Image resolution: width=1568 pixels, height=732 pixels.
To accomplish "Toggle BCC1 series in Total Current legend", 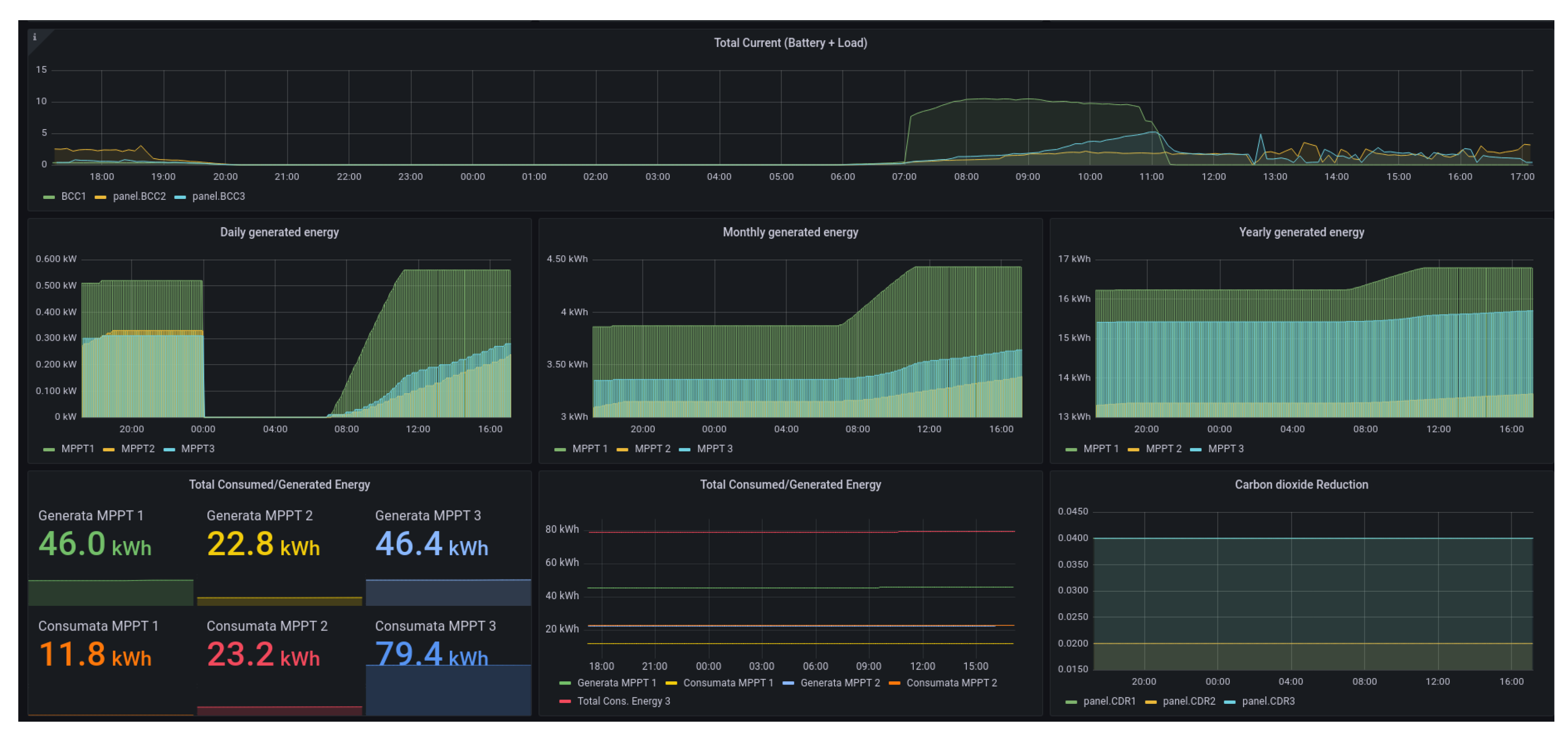I will pos(73,196).
